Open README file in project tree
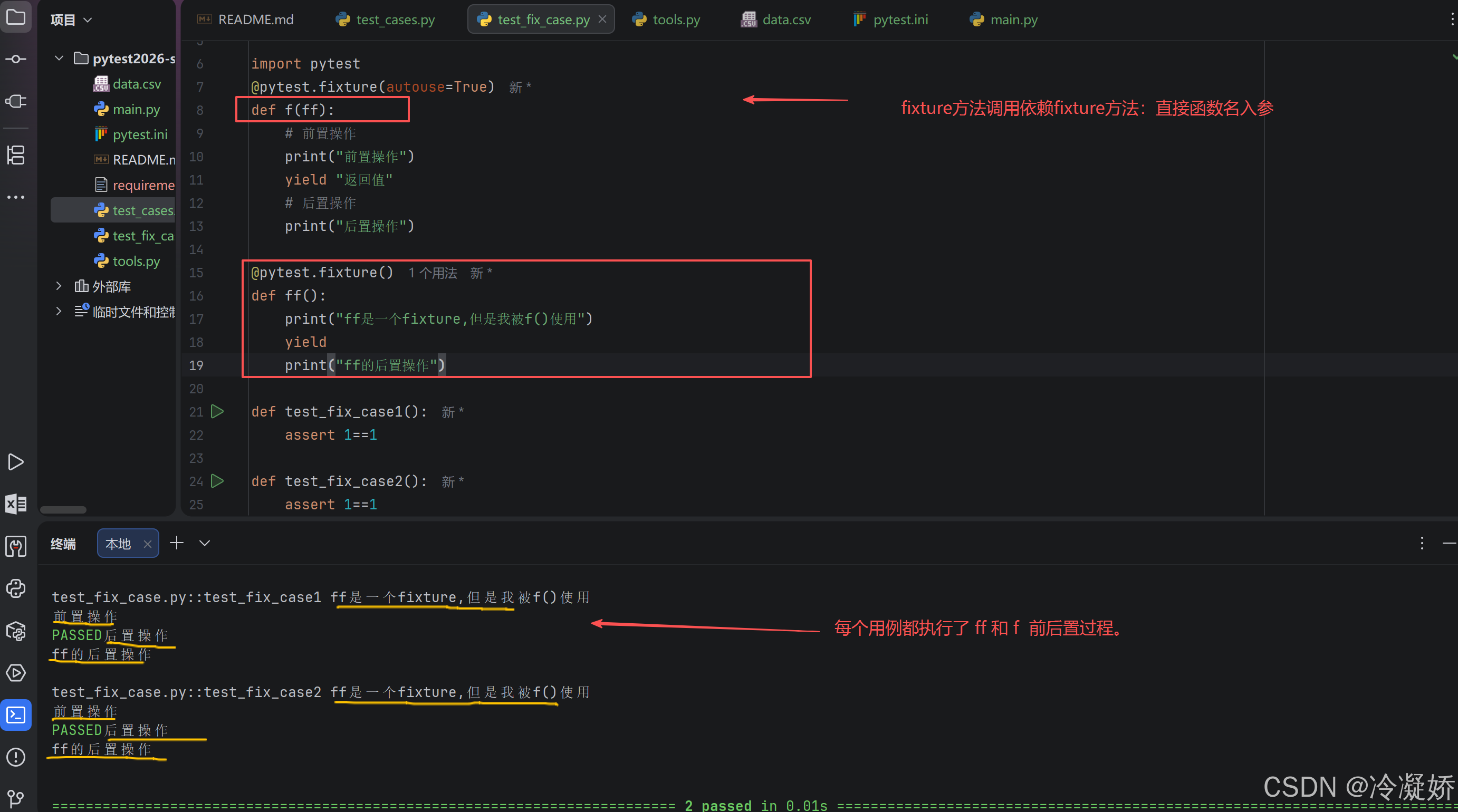Image resolution: width=1458 pixels, height=812 pixels. (135, 160)
